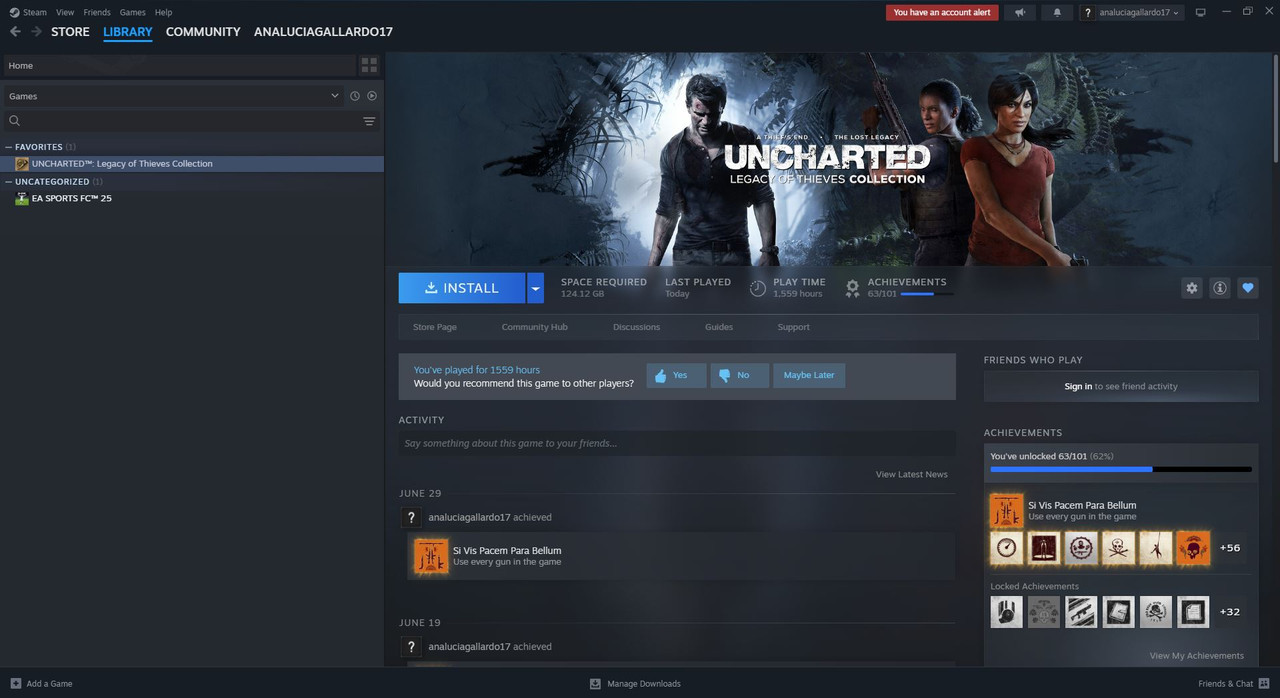Open install options dropdown arrow
The image size is (1280, 698).
coord(536,288)
